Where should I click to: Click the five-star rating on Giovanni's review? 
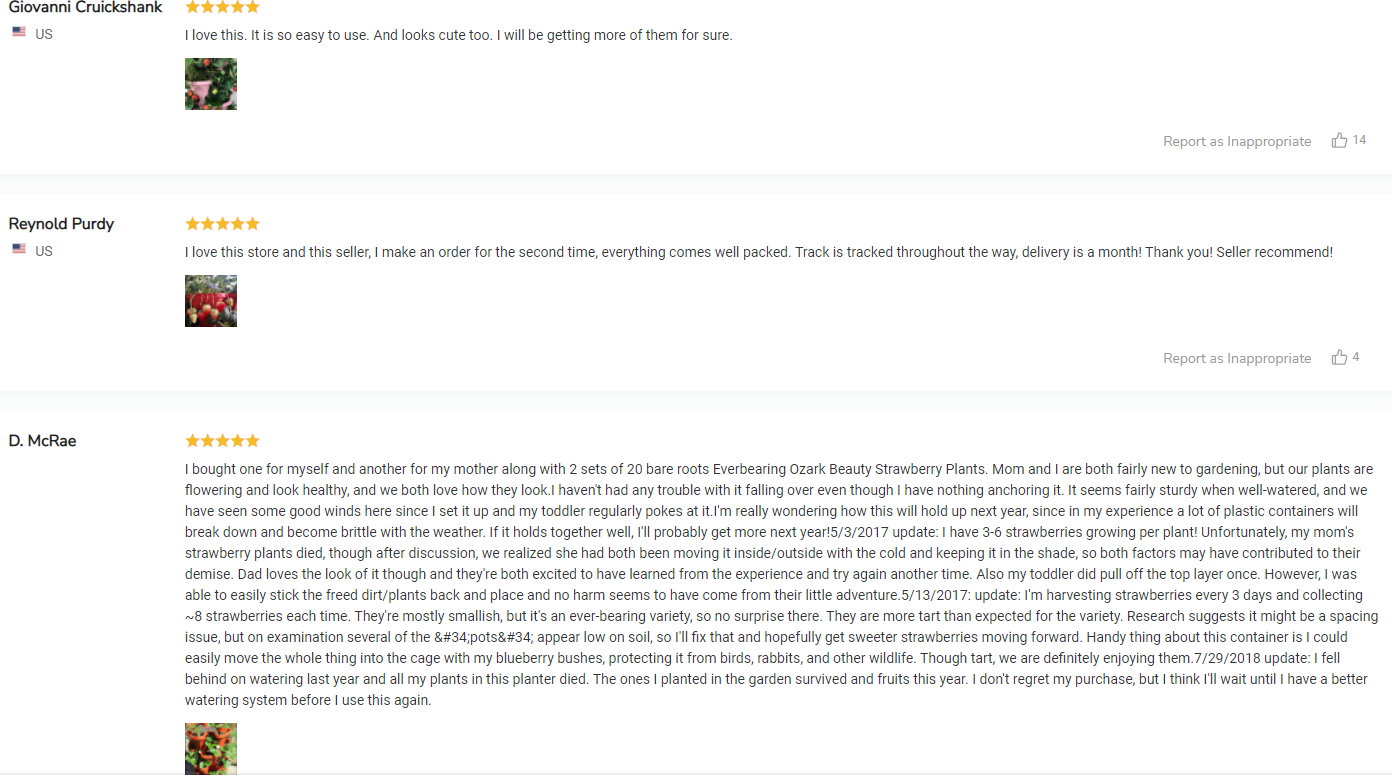tap(222, 7)
